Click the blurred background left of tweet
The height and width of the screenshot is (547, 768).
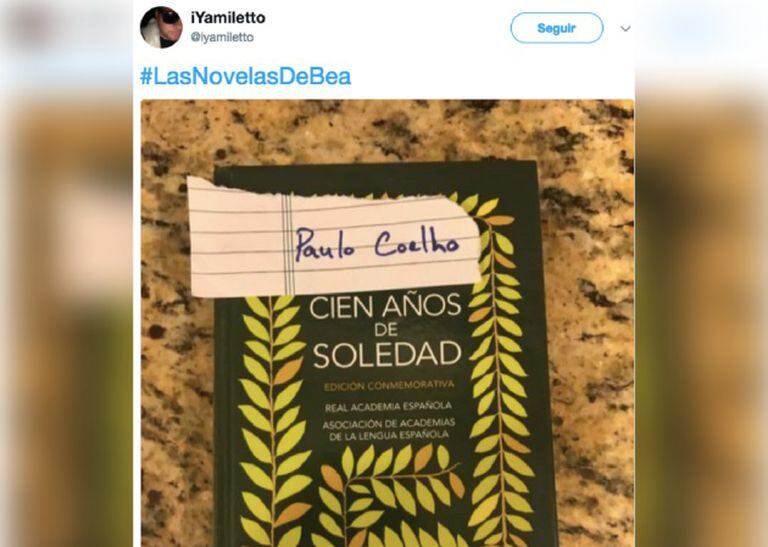pyautogui.click(x=66, y=273)
